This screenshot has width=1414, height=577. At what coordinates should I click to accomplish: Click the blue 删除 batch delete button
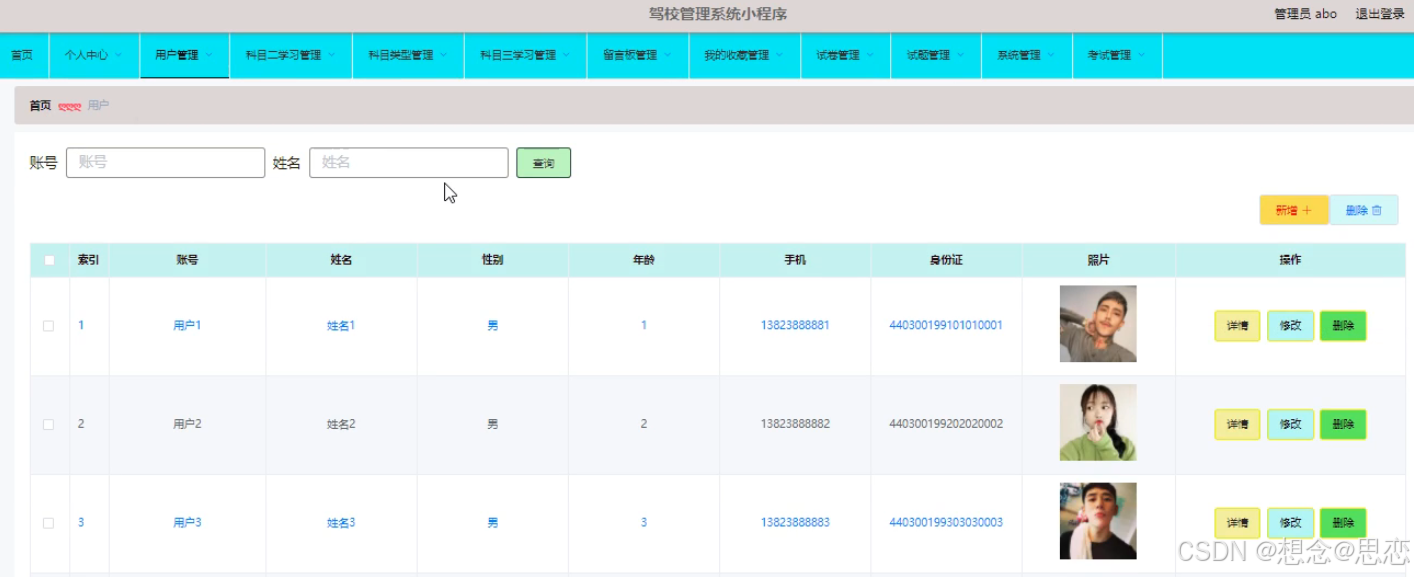(x=1364, y=210)
